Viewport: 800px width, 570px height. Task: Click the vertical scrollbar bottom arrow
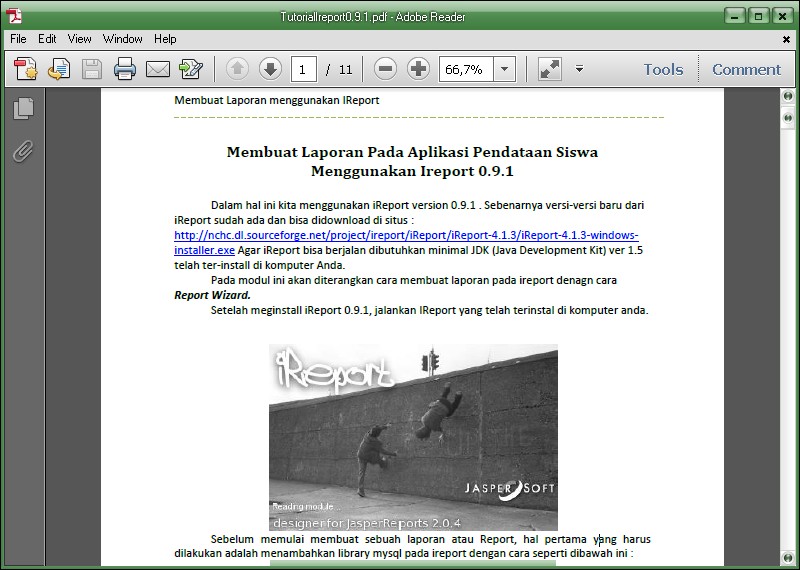point(788,558)
